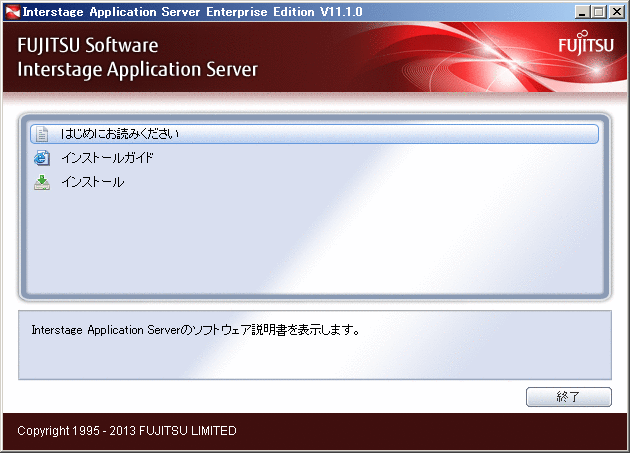630x453 pixels.
Task: Click the FUJITSU Software heading text
Action: 88,46
